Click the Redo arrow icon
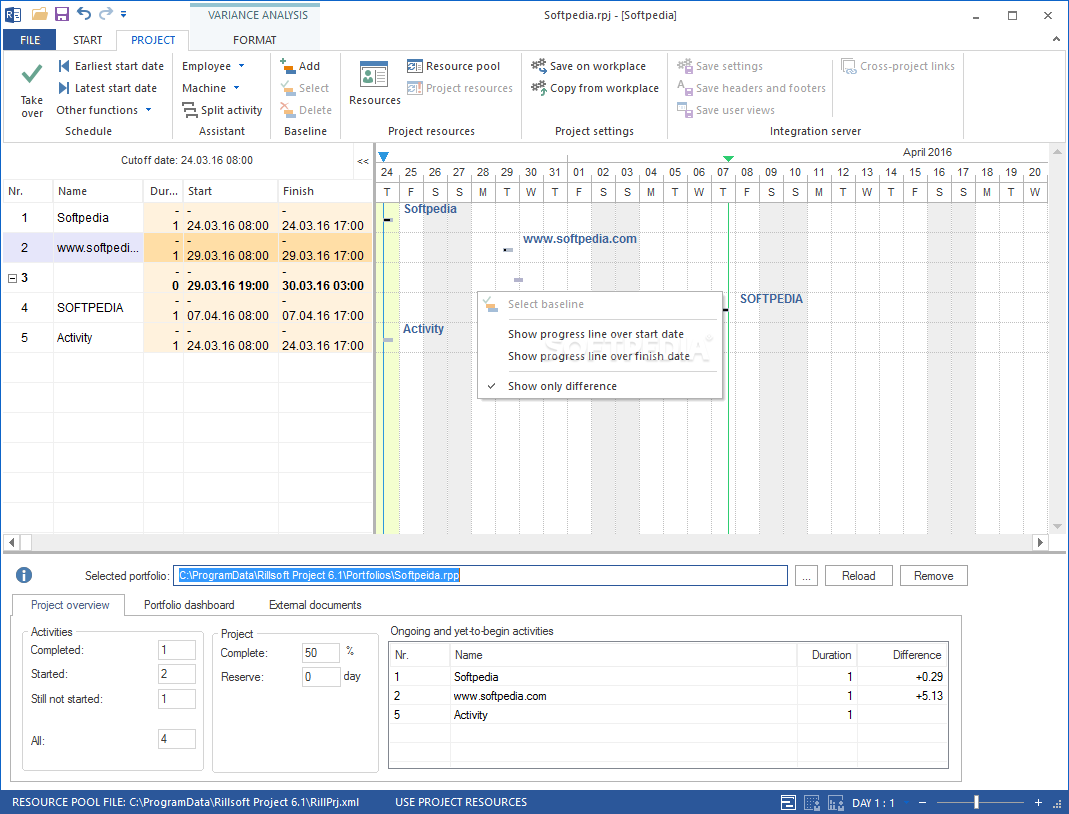 click(x=106, y=14)
